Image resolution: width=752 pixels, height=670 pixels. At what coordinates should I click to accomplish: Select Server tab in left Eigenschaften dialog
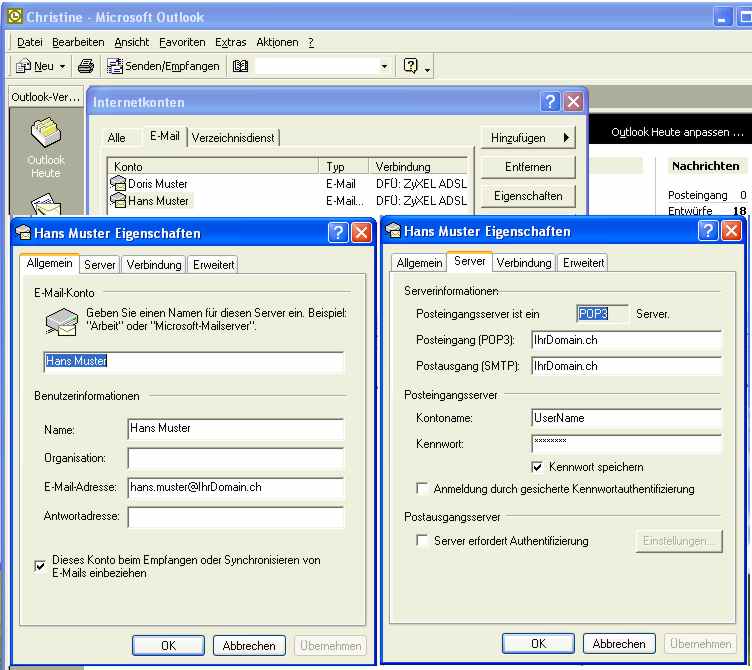coord(100,265)
